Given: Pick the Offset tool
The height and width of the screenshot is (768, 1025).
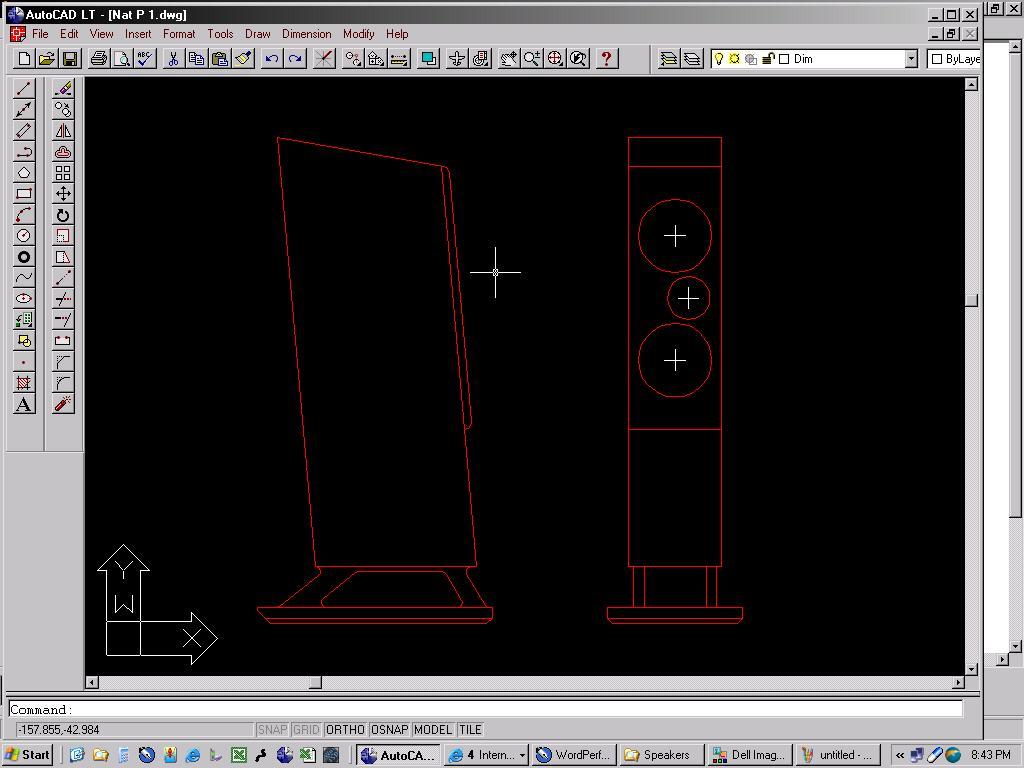Looking at the screenshot, I should click(63, 152).
